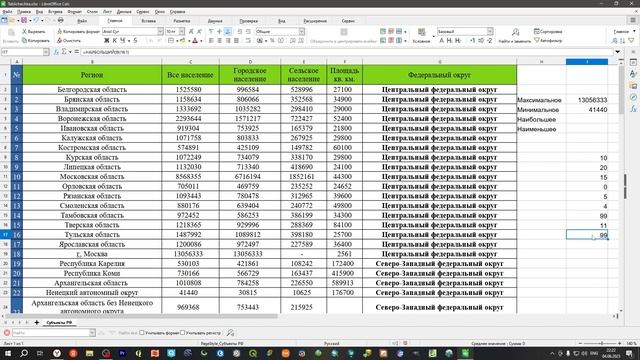Click the Cut (Вырезать) button

(33, 31)
